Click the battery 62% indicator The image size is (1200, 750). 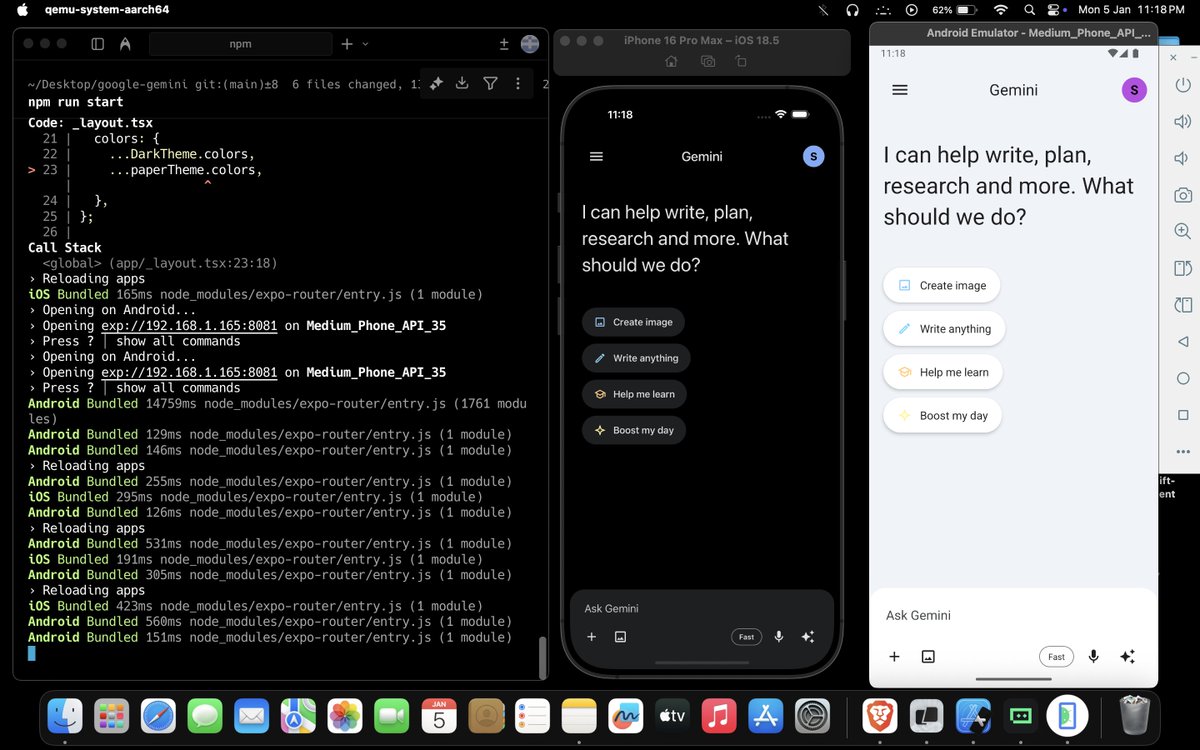point(955,9)
